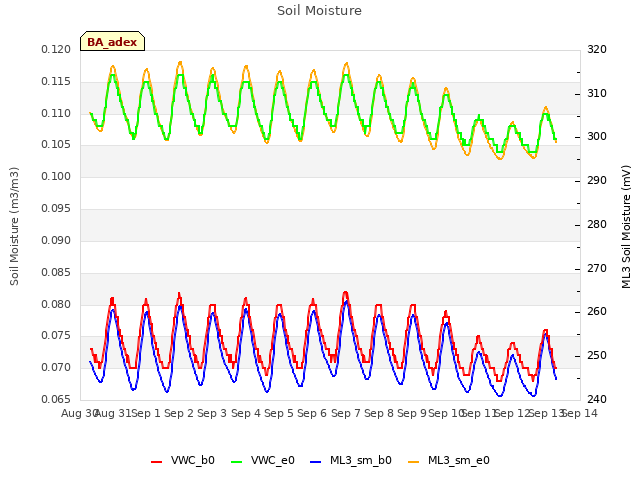The height and width of the screenshot is (480, 640).
Task: Click the 320 right axis tick label
Action: [597, 50]
